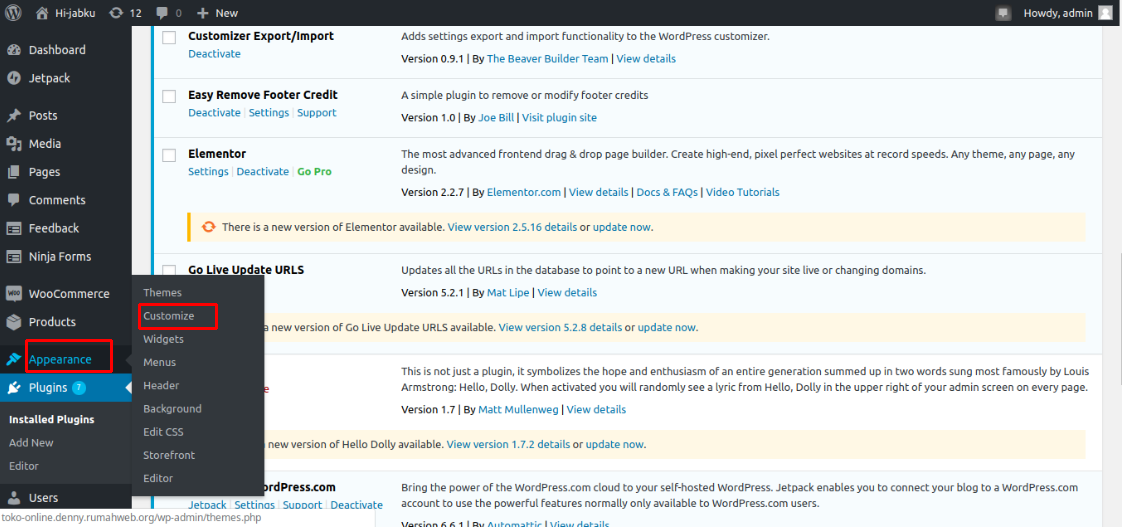Open the comments bubble icon in admin bar
The height and width of the screenshot is (527, 1122).
tap(162, 13)
